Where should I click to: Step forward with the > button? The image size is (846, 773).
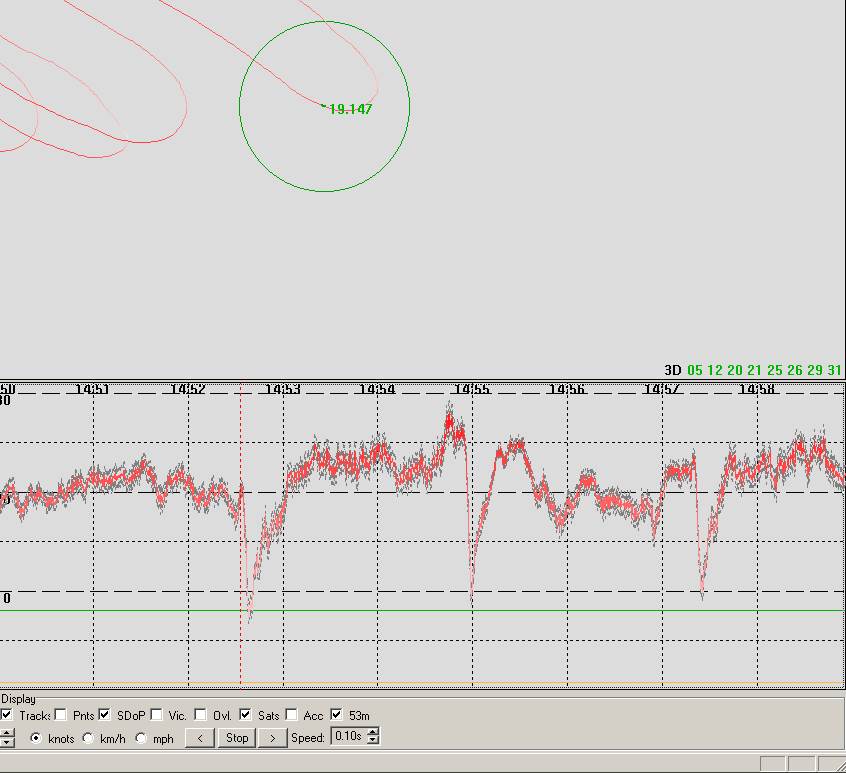pos(271,738)
